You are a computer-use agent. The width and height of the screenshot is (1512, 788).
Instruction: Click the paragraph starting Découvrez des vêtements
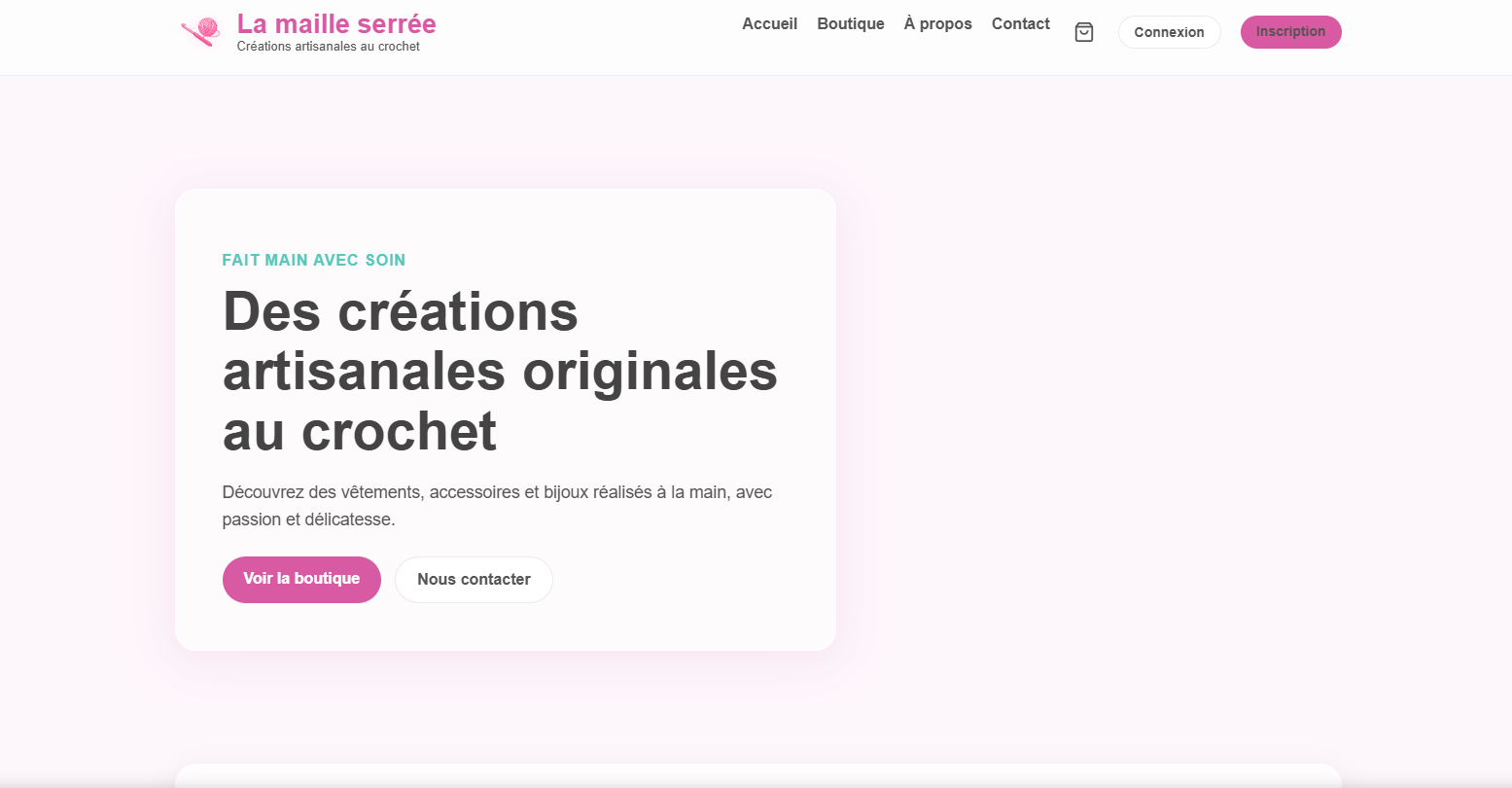tap(497, 506)
